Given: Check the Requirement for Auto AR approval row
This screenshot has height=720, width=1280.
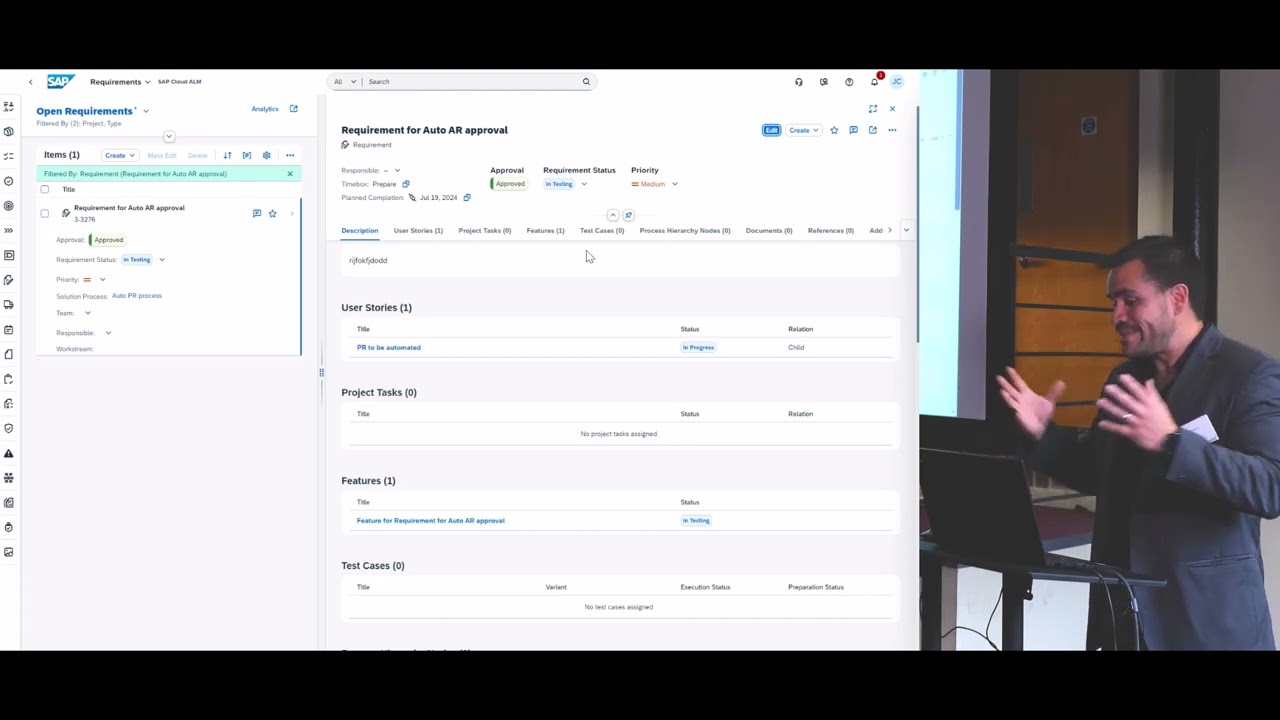Looking at the screenshot, I should pyautogui.click(x=44, y=213).
